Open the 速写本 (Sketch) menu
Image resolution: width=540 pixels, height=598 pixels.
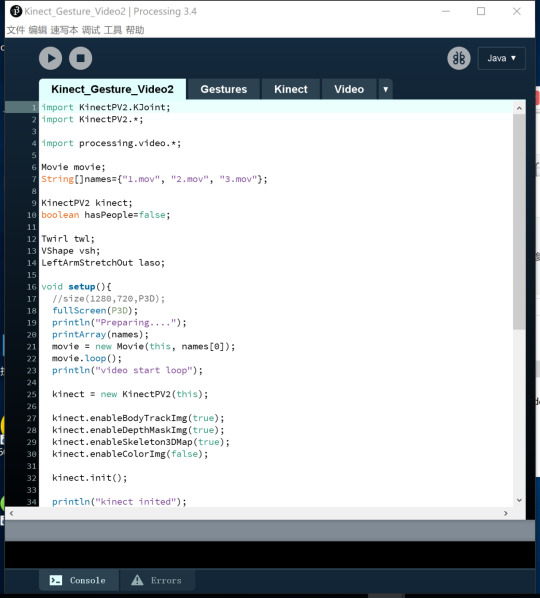64,30
